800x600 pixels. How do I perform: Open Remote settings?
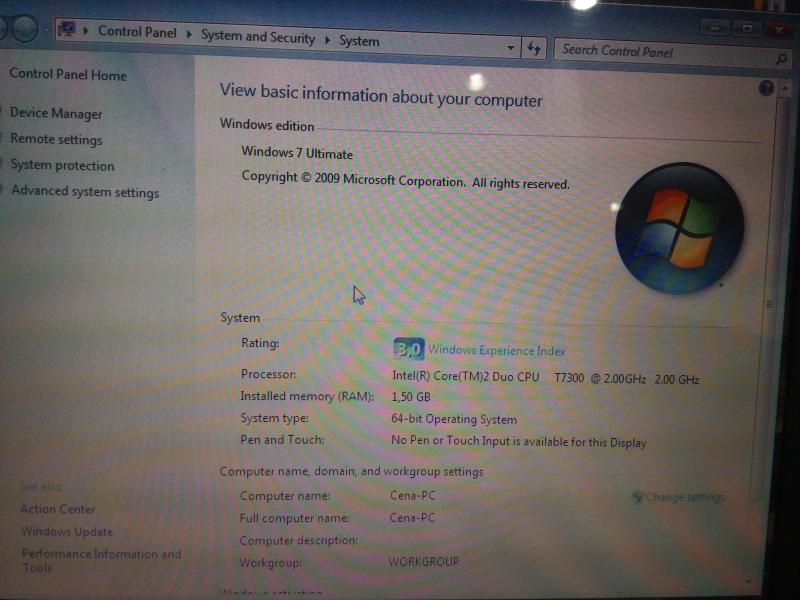pyautogui.click(x=57, y=140)
